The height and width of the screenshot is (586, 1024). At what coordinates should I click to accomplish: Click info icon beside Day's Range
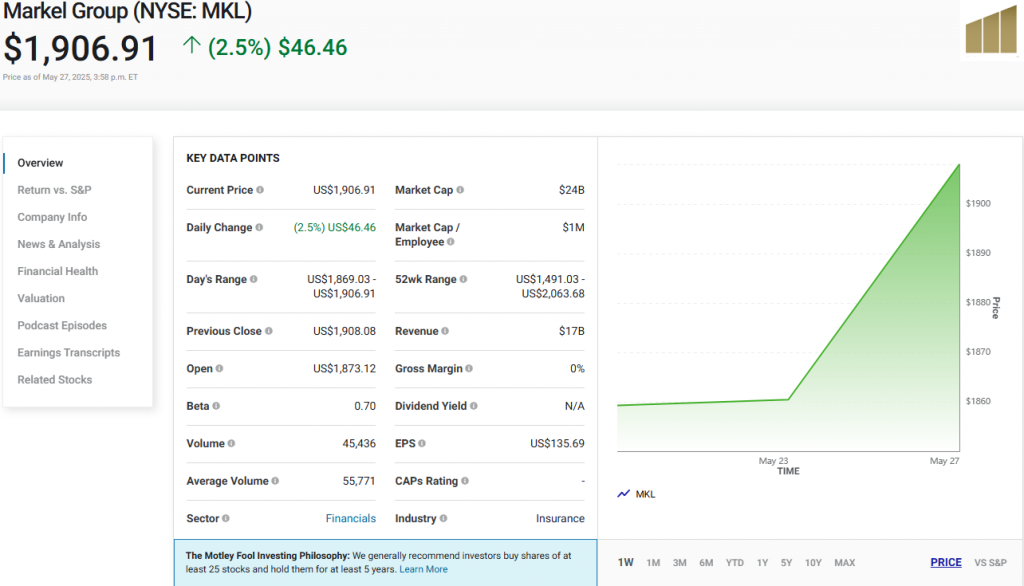[253, 279]
